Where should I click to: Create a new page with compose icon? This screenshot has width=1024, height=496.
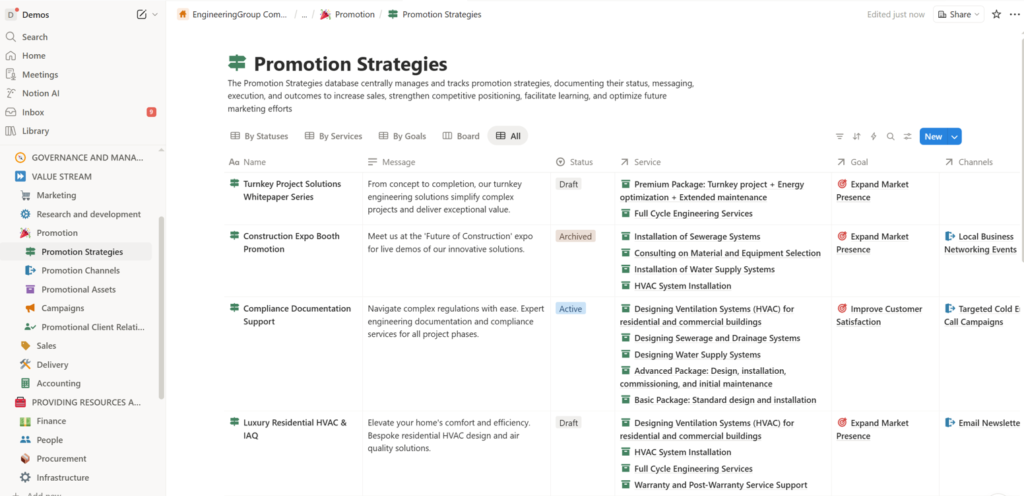(142, 15)
